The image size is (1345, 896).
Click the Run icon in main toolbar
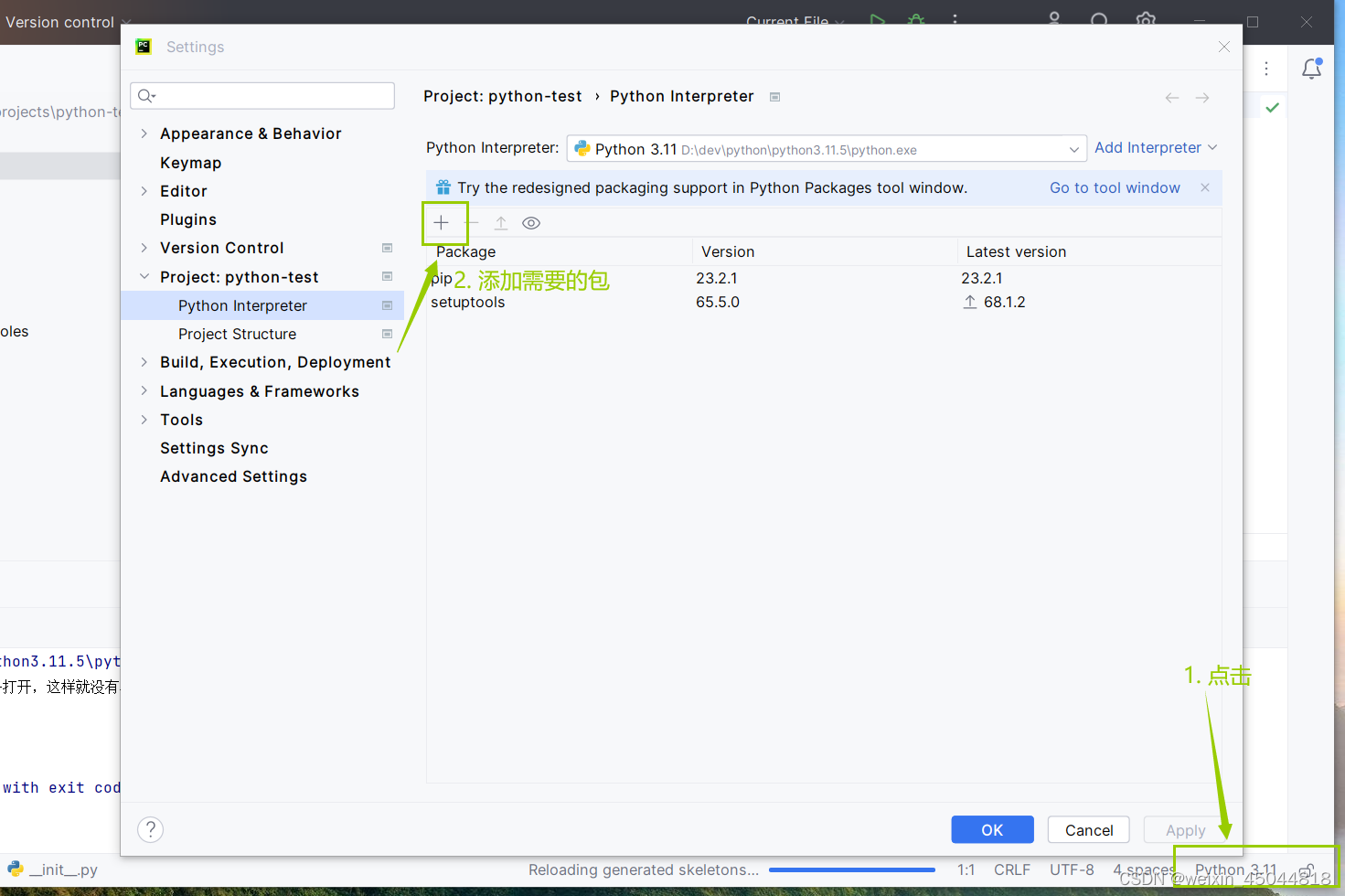[x=878, y=20]
